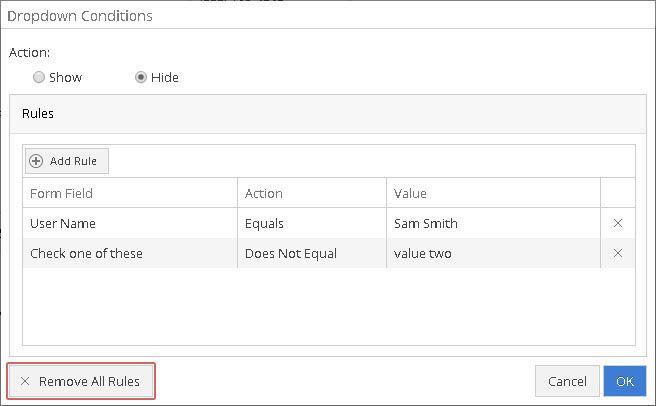The width and height of the screenshot is (656, 406).
Task: Cancel the Dropdown Conditions dialog
Action: (567, 381)
